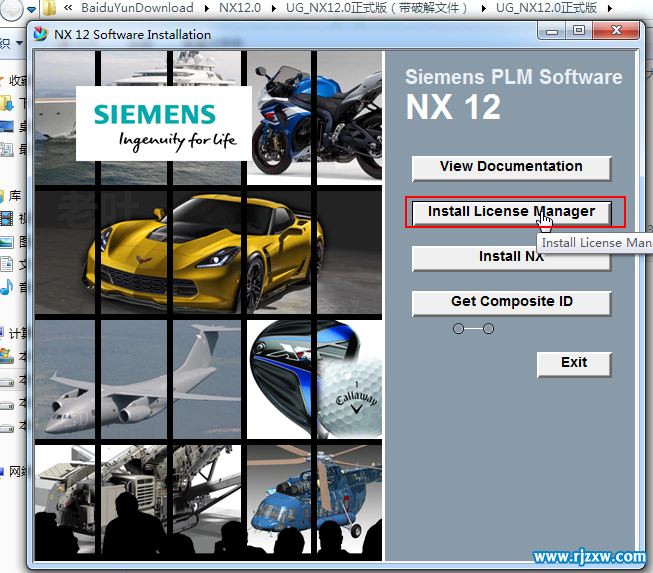Select last UG_NX12.0正式版 path segment
The width and height of the screenshot is (653, 573).
546,7
